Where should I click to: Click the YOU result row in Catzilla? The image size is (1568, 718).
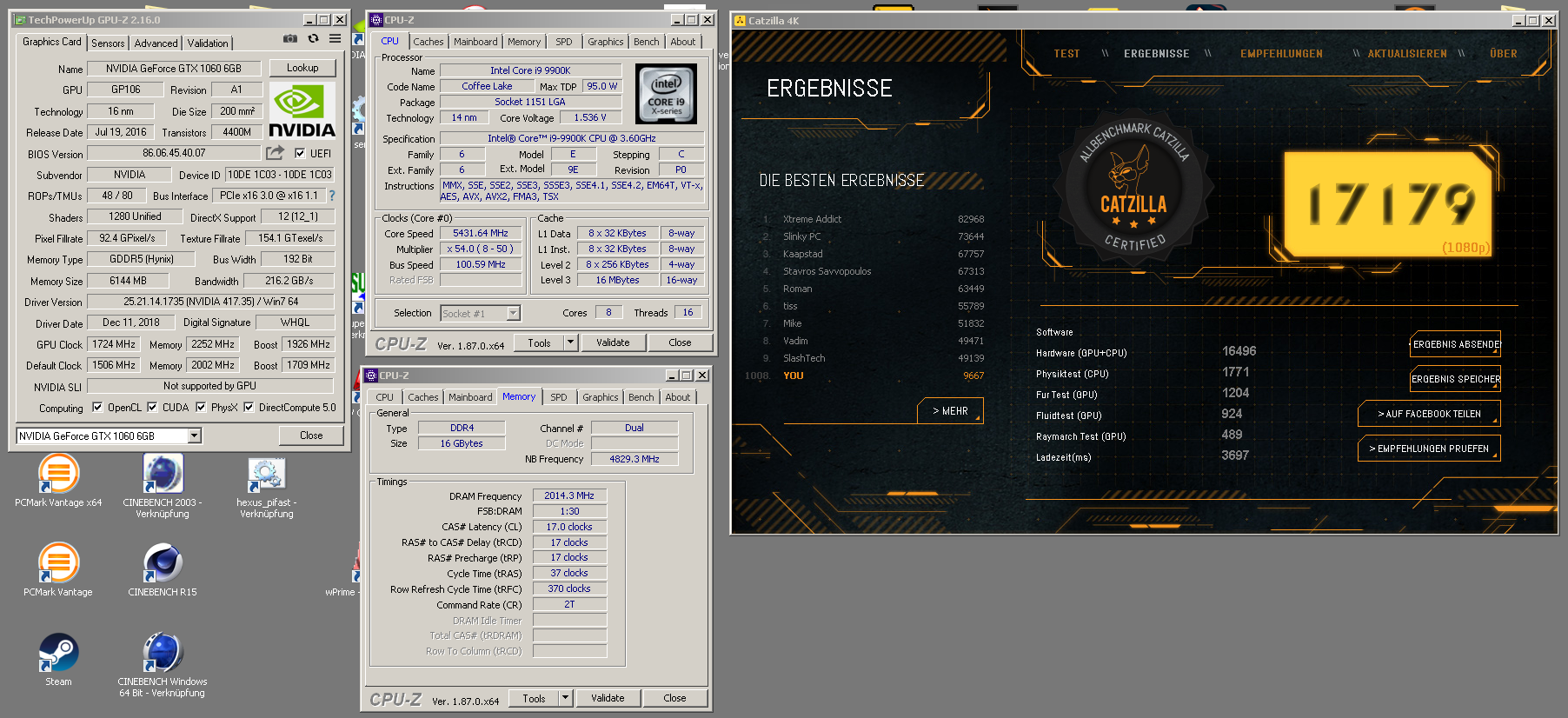[x=865, y=376]
